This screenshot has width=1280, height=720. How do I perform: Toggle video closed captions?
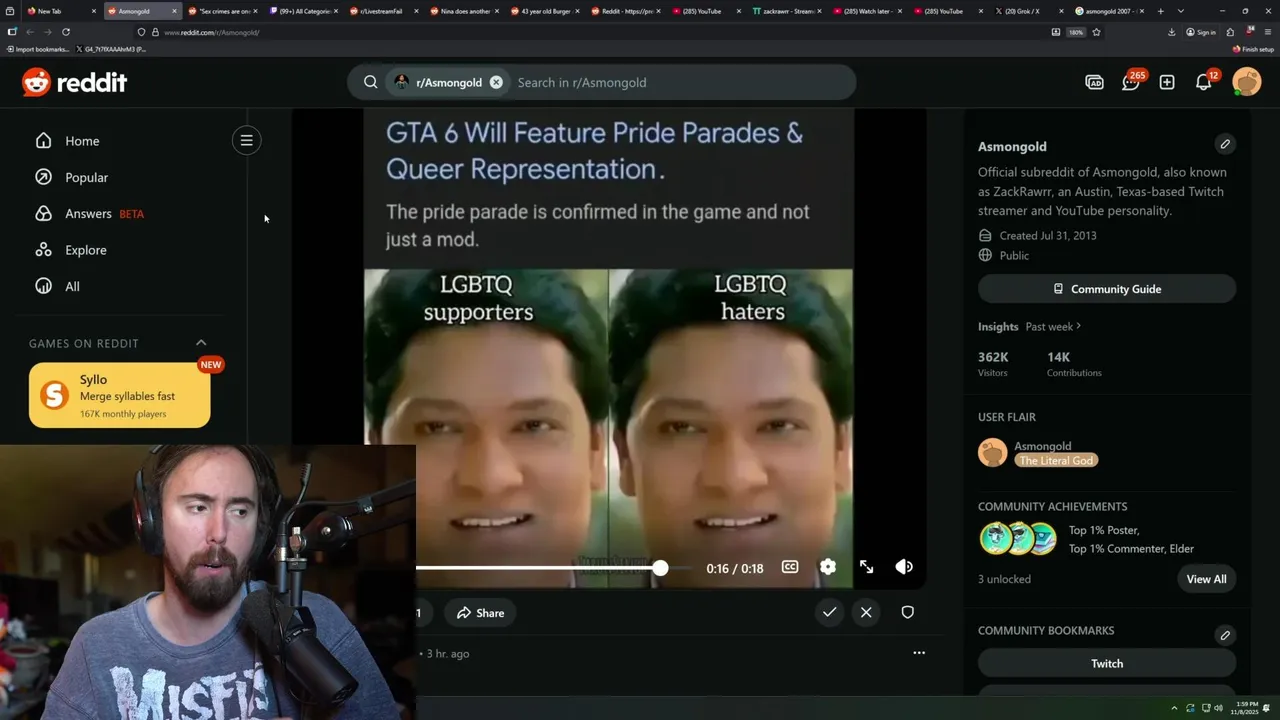pos(790,567)
